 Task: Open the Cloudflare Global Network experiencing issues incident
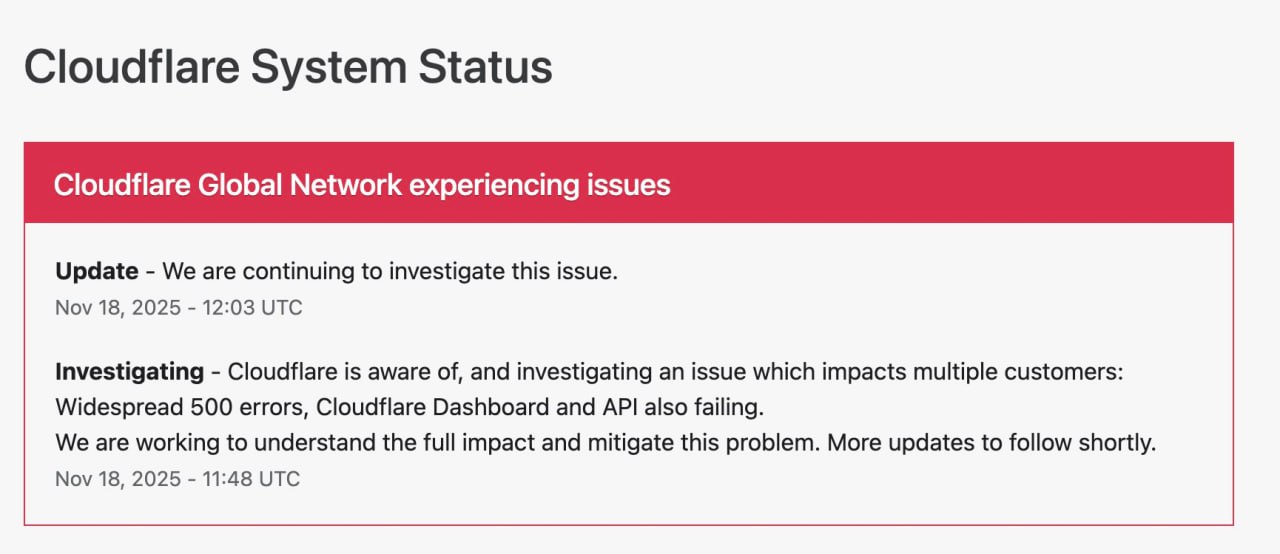click(x=361, y=185)
